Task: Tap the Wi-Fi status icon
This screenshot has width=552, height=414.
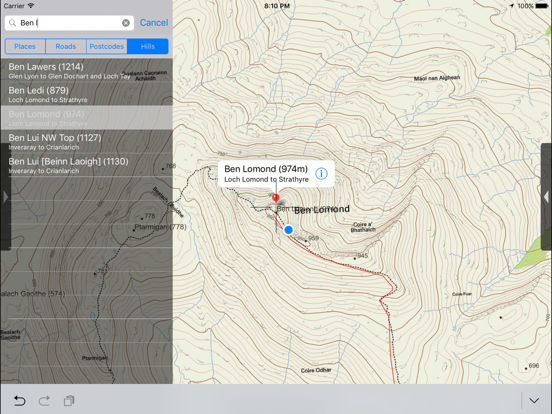Action: click(31, 6)
